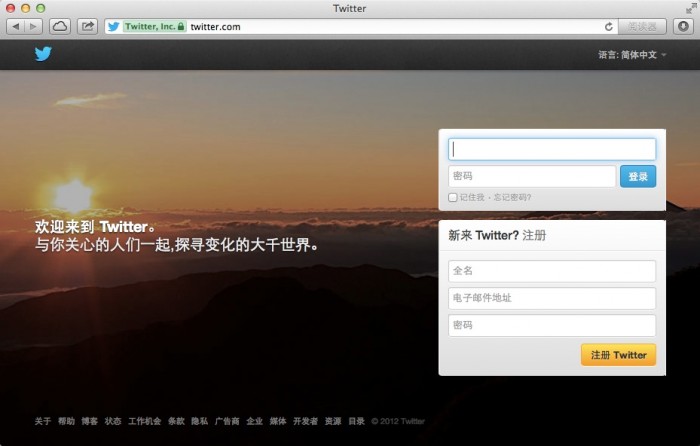Screen dimensions: 700x446
Task: Click the yellow minimize window button
Action: 25,8
